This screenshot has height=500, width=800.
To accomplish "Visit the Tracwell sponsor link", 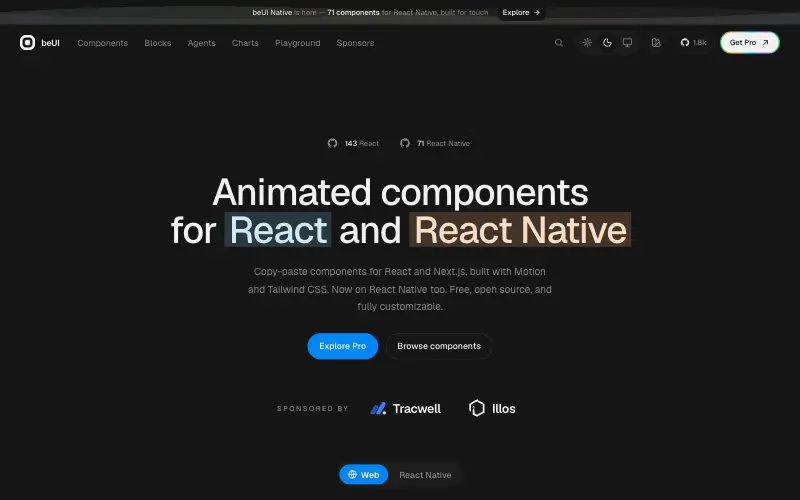I will pyautogui.click(x=406, y=409).
